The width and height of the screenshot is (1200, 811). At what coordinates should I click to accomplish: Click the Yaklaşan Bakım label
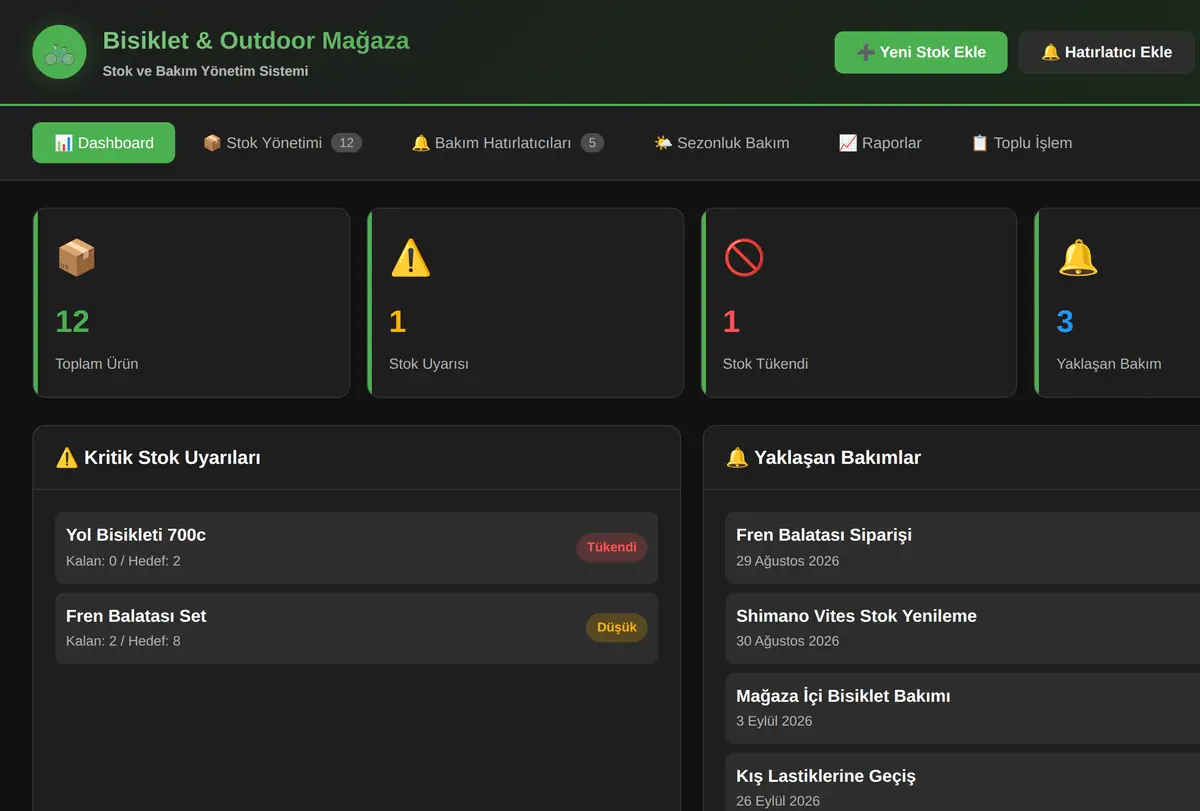click(1109, 364)
